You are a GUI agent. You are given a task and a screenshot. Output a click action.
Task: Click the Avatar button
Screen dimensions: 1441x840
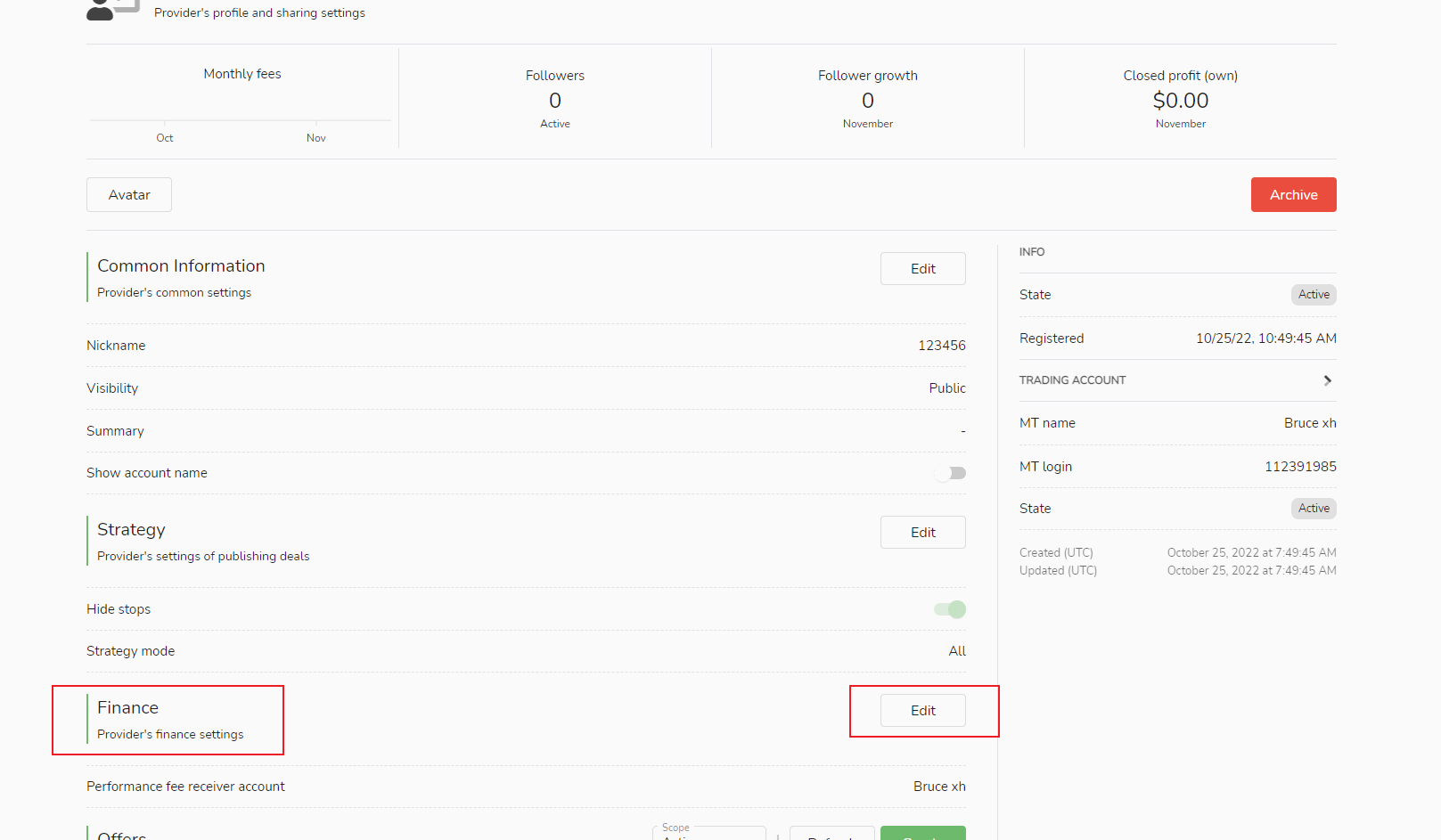pos(129,195)
